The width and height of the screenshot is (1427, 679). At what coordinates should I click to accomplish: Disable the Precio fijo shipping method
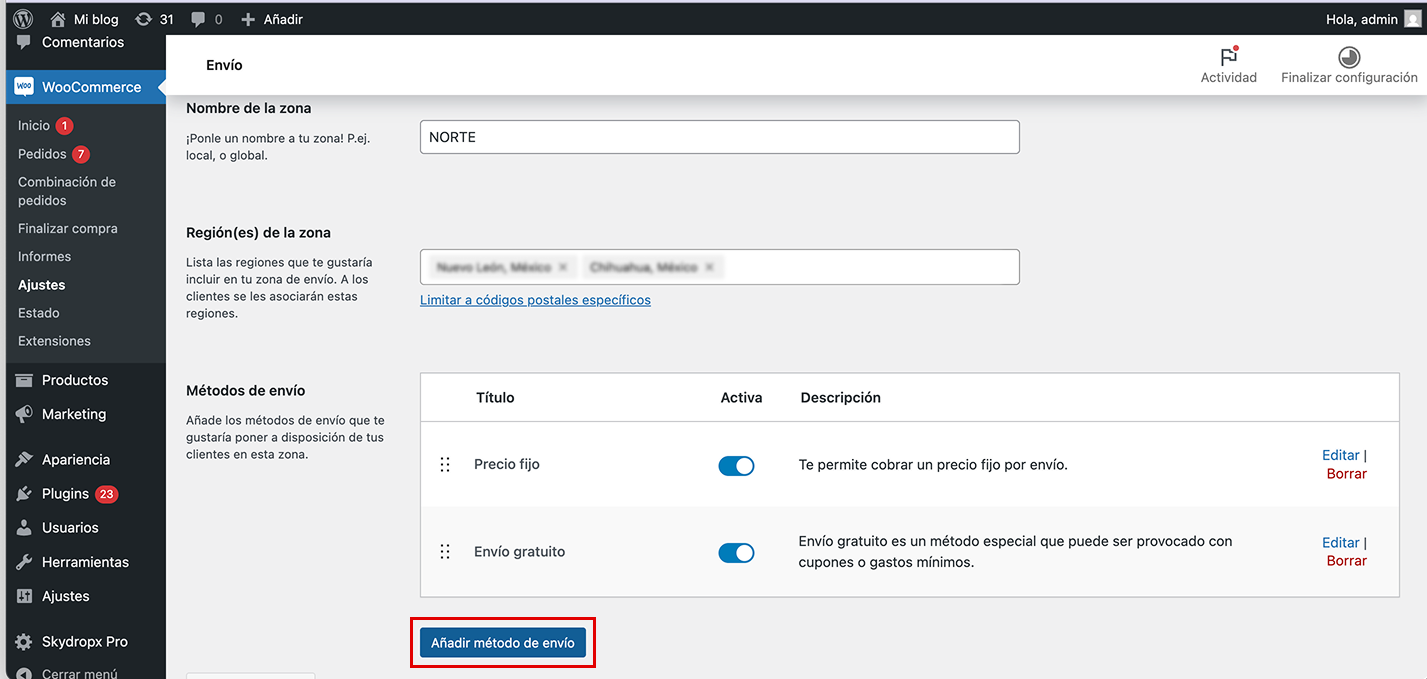[736, 466]
